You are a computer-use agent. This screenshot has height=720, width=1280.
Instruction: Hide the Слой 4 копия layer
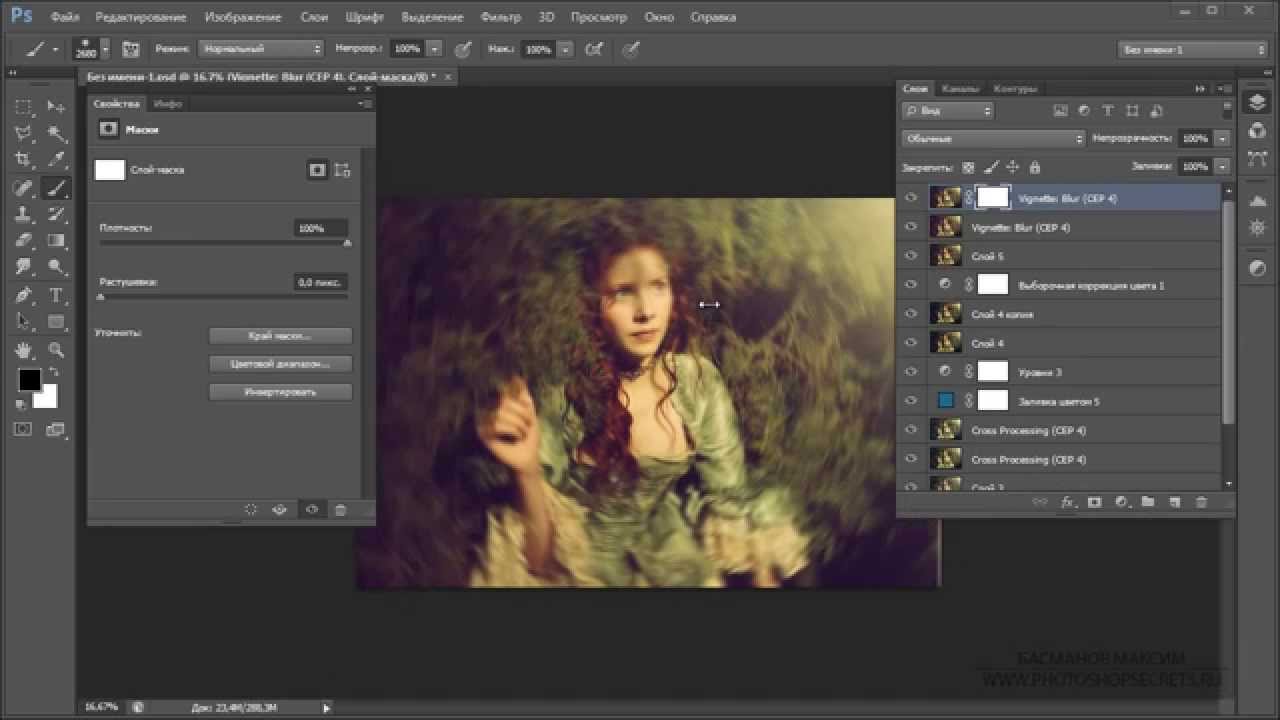[910, 314]
